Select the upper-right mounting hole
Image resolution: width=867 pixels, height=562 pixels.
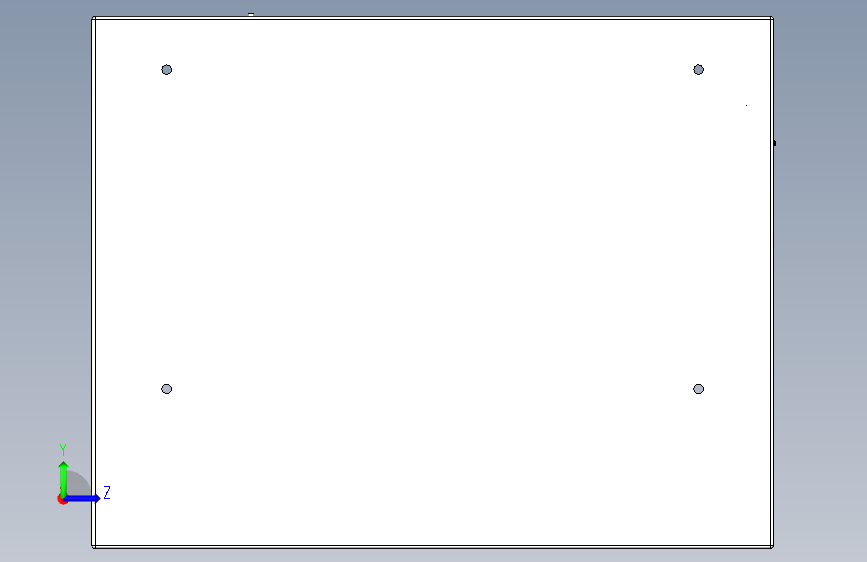click(698, 70)
